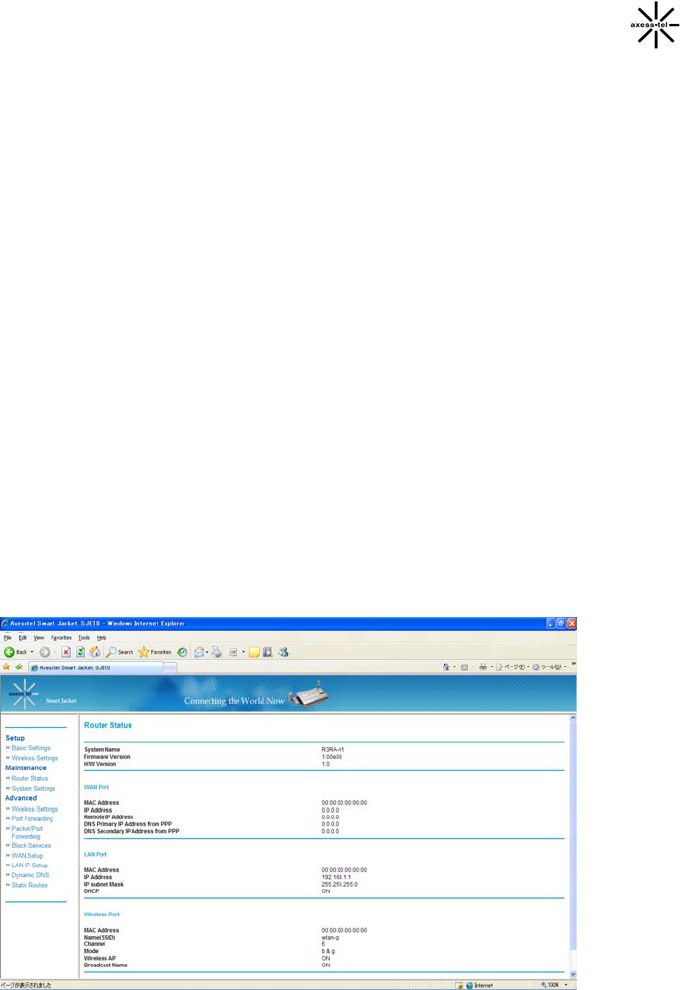Viewport: 680px width, 990px height.
Task: Click the Mail envelope toolbar icon
Action: click(199, 652)
